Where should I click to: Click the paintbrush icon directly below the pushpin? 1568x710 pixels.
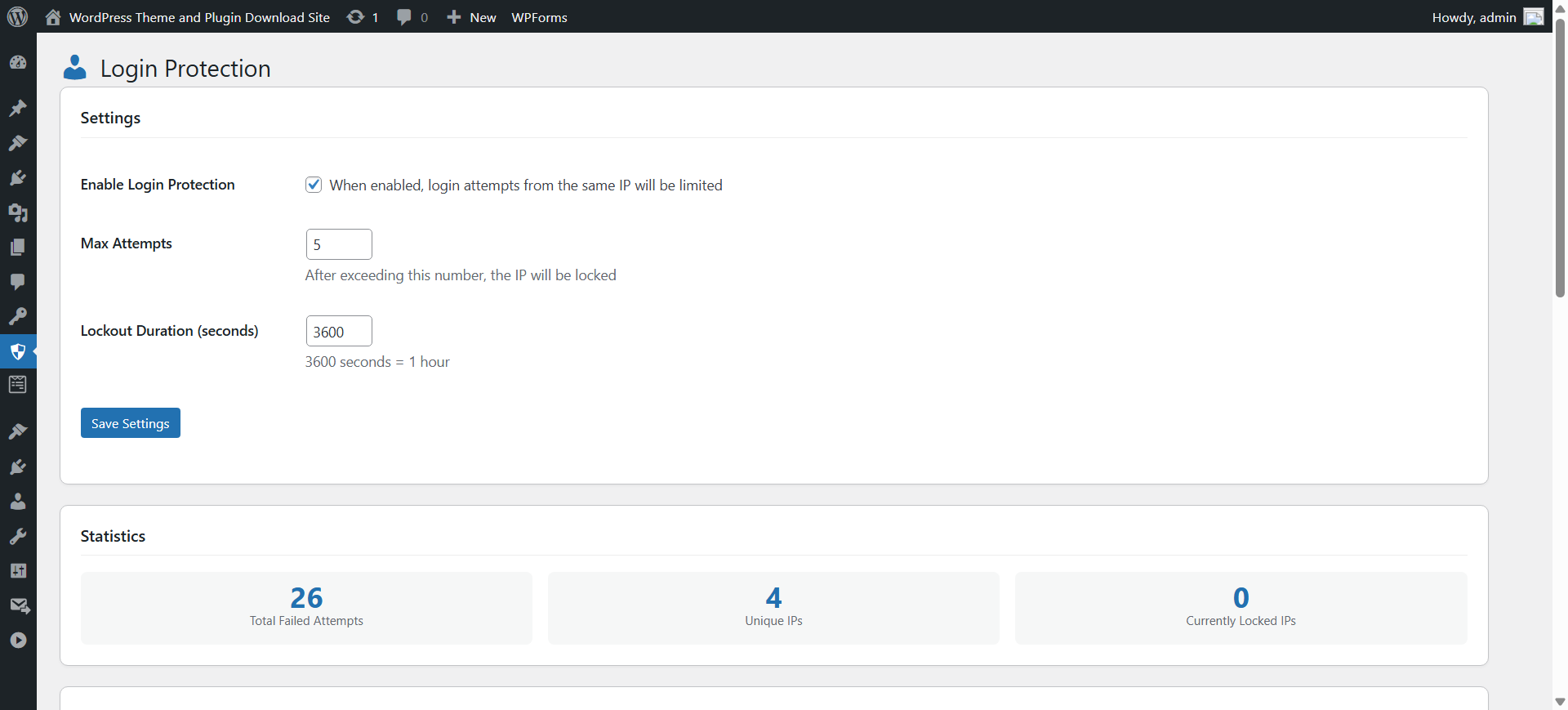tap(18, 143)
